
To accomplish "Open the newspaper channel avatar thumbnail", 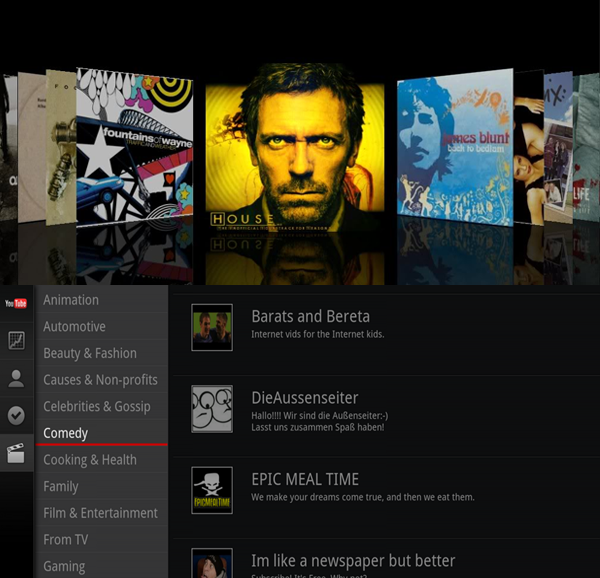I will [212, 563].
